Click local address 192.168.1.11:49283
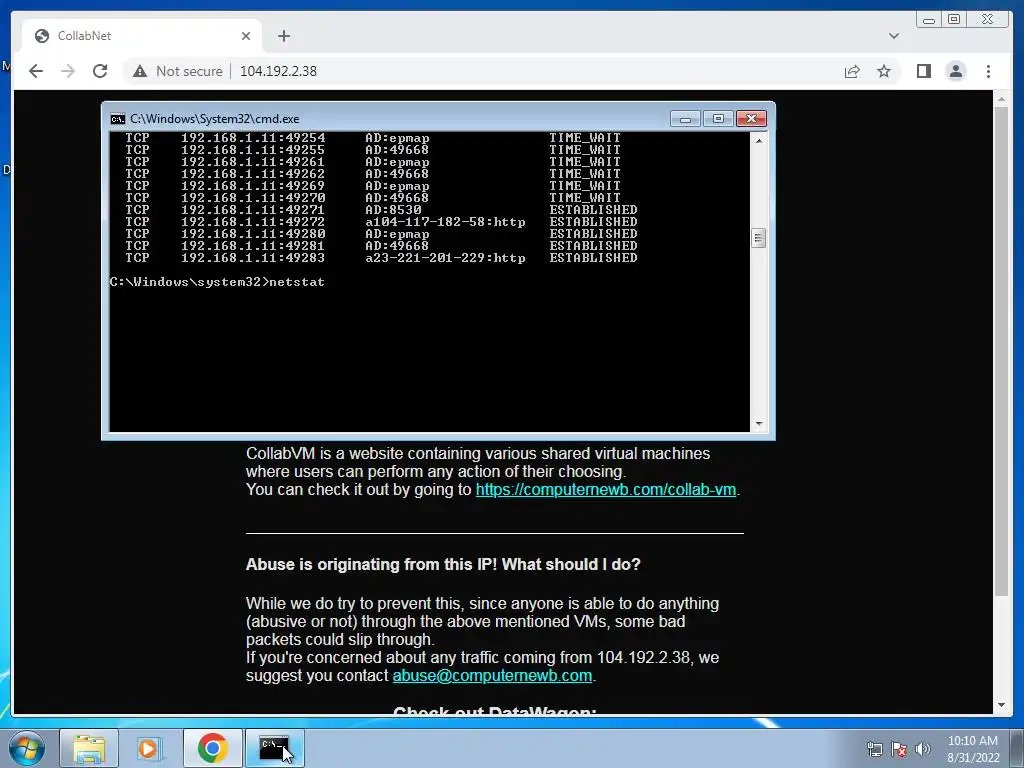The height and width of the screenshot is (768, 1024). pyautogui.click(x=253, y=258)
